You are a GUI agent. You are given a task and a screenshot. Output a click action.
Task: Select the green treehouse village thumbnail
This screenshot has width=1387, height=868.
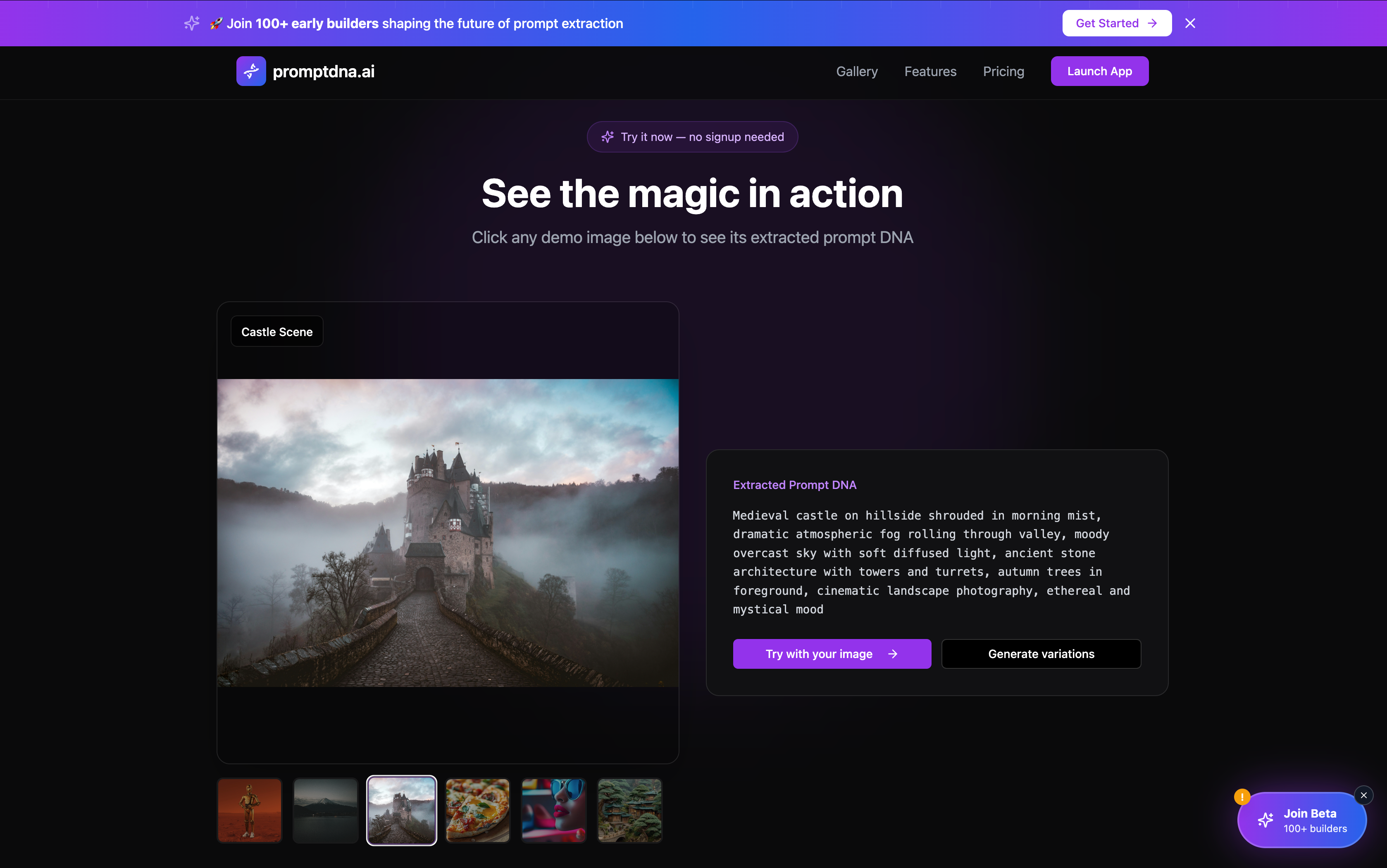point(629,810)
